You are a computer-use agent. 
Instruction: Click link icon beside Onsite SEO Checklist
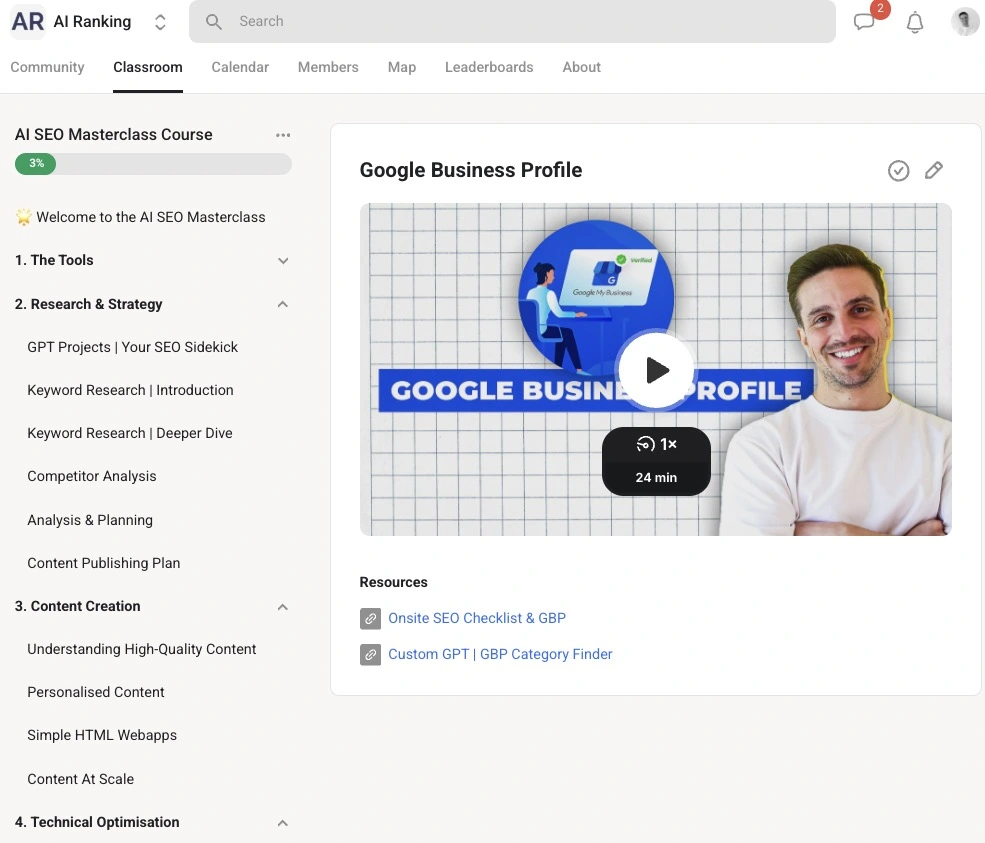click(370, 619)
